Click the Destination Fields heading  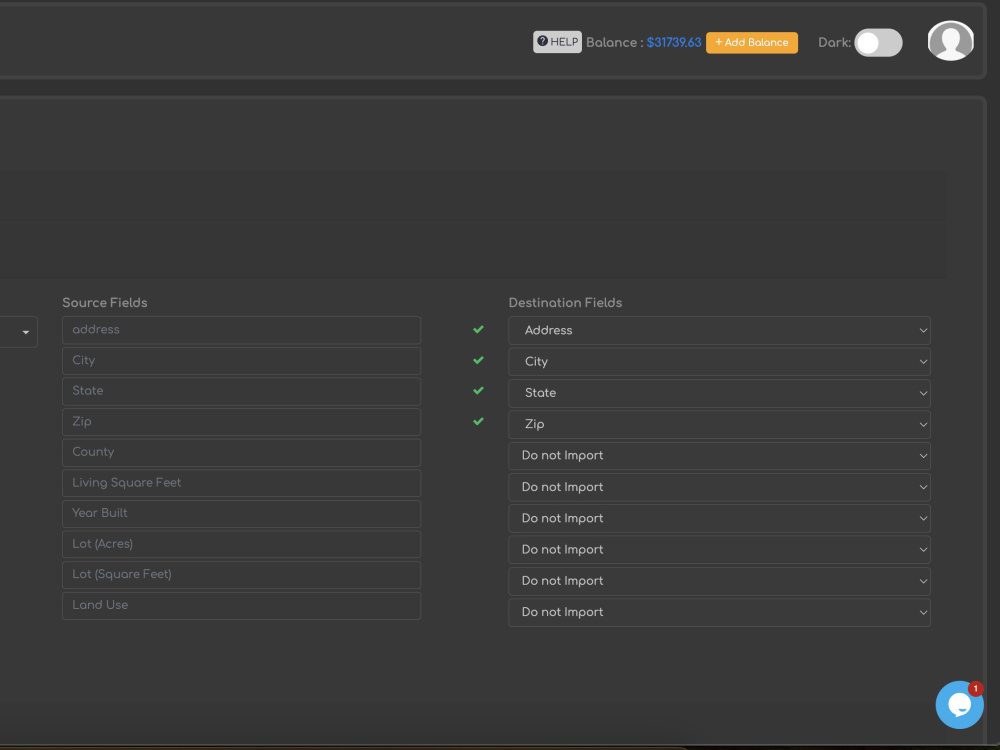pos(565,302)
